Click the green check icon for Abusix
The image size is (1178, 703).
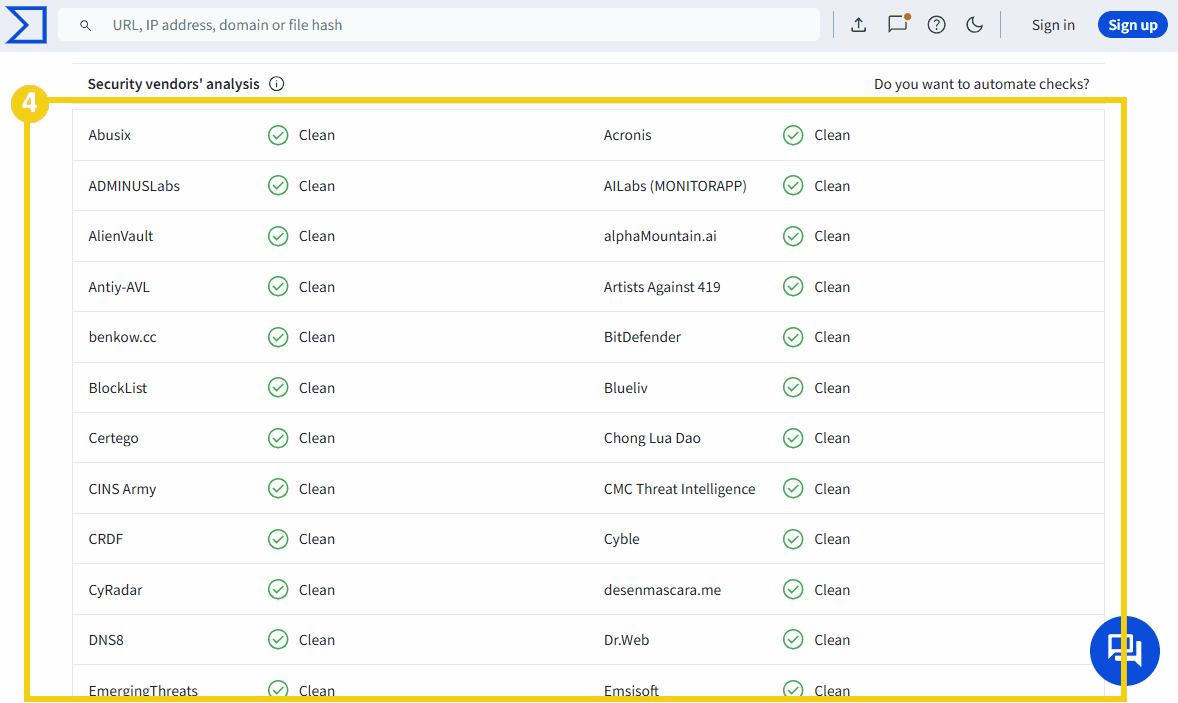[x=278, y=135]
